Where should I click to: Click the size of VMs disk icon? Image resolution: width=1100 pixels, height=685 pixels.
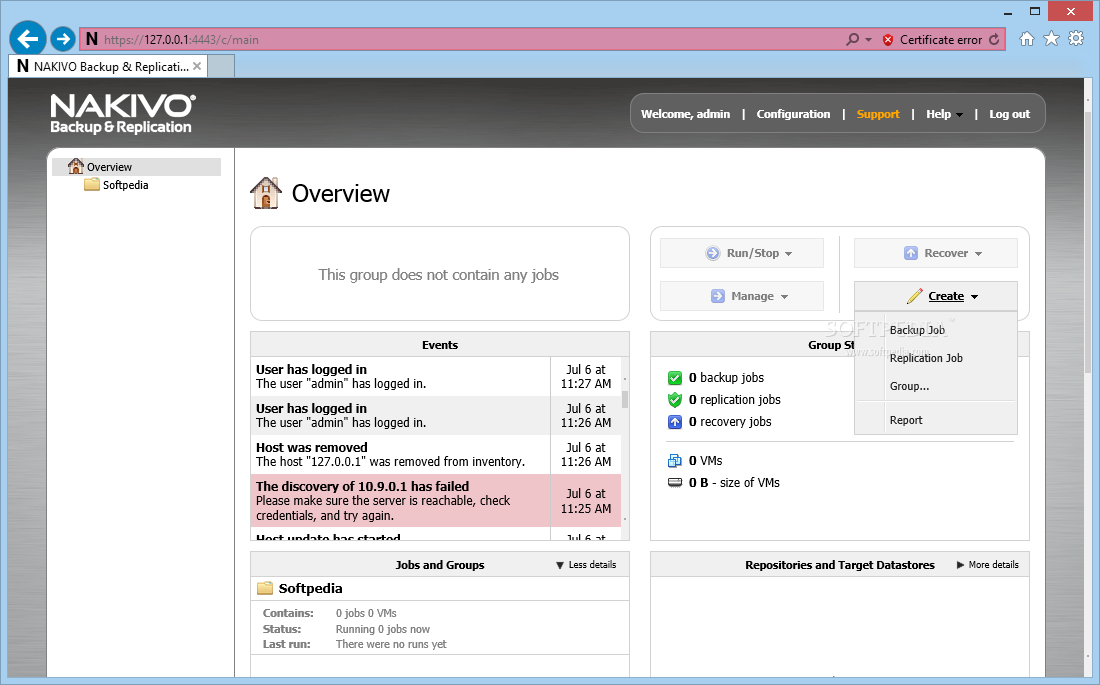[x=675, y=482]
